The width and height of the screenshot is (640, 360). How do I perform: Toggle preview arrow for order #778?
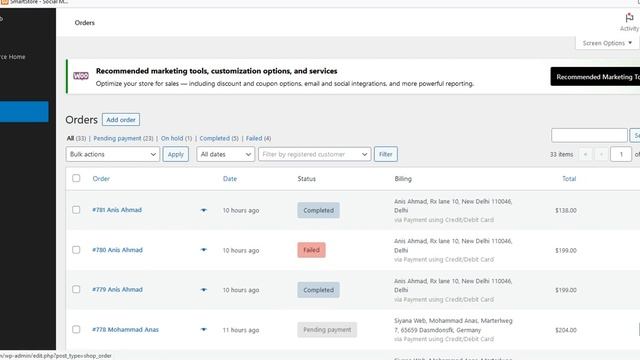point(204,329)
